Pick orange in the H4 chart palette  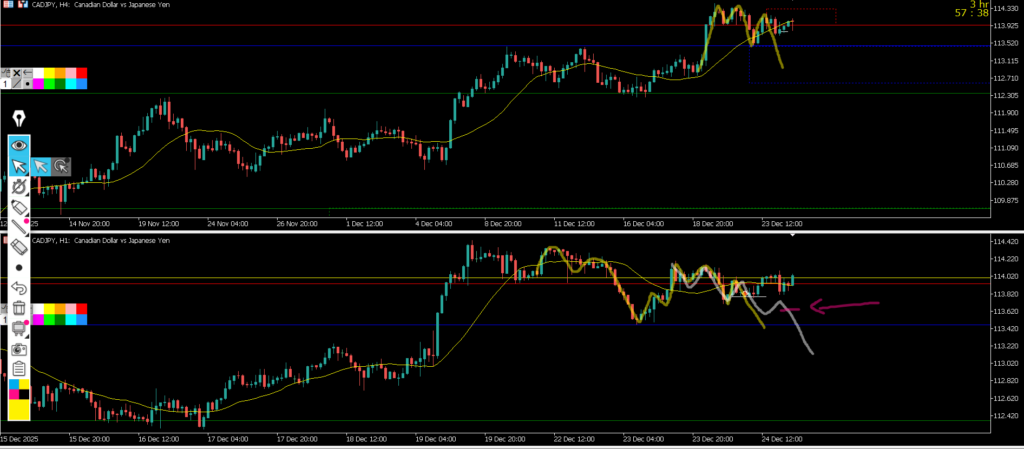pyautogui.click(x=60, y=73)
